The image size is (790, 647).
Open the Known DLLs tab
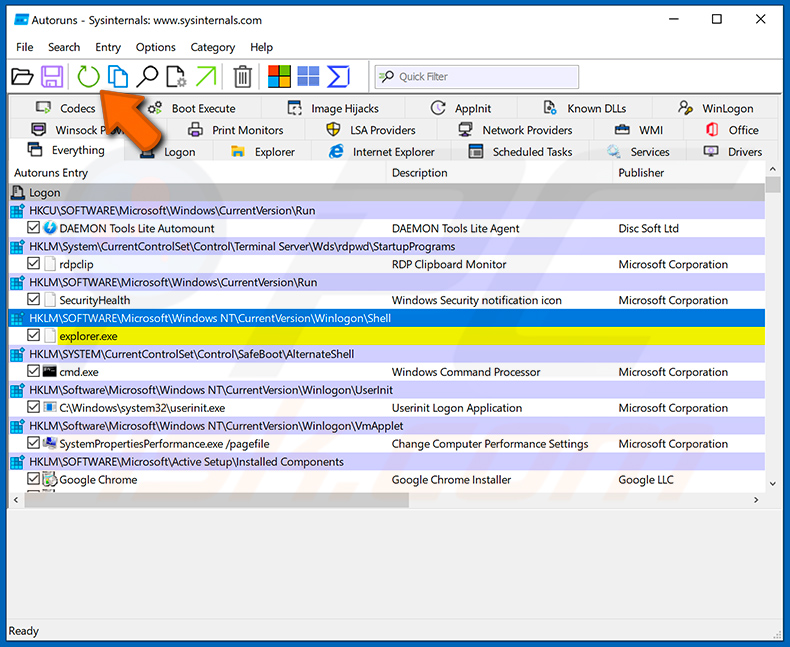pyautogui.click(x=584, y=108)
